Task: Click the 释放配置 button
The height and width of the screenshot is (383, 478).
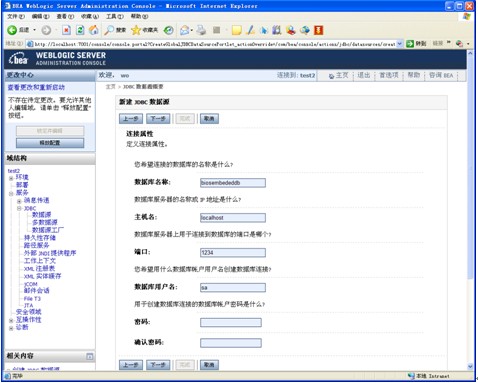Action: [x=50, y=143]
